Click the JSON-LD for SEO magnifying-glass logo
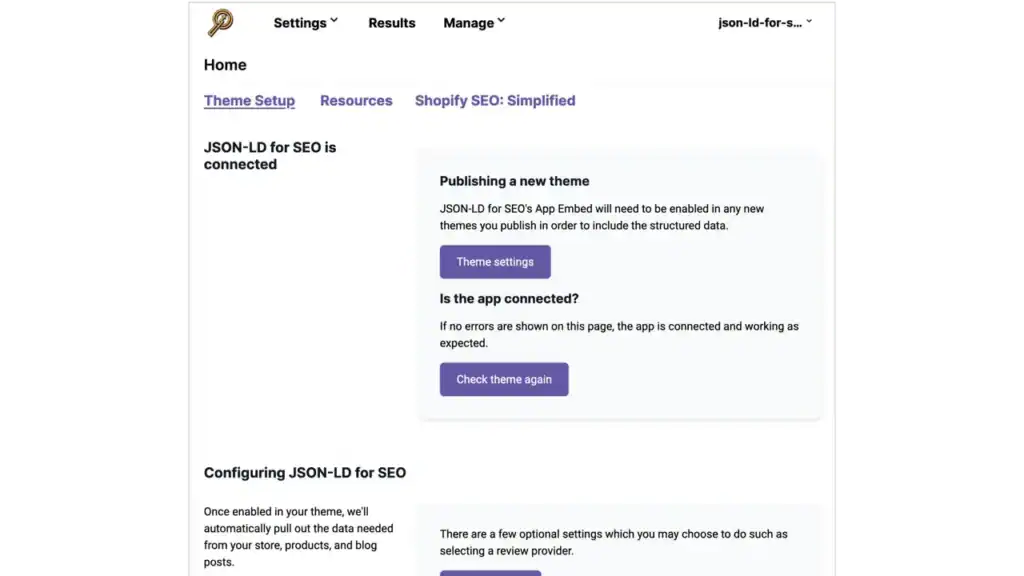 tap(220, 22)
